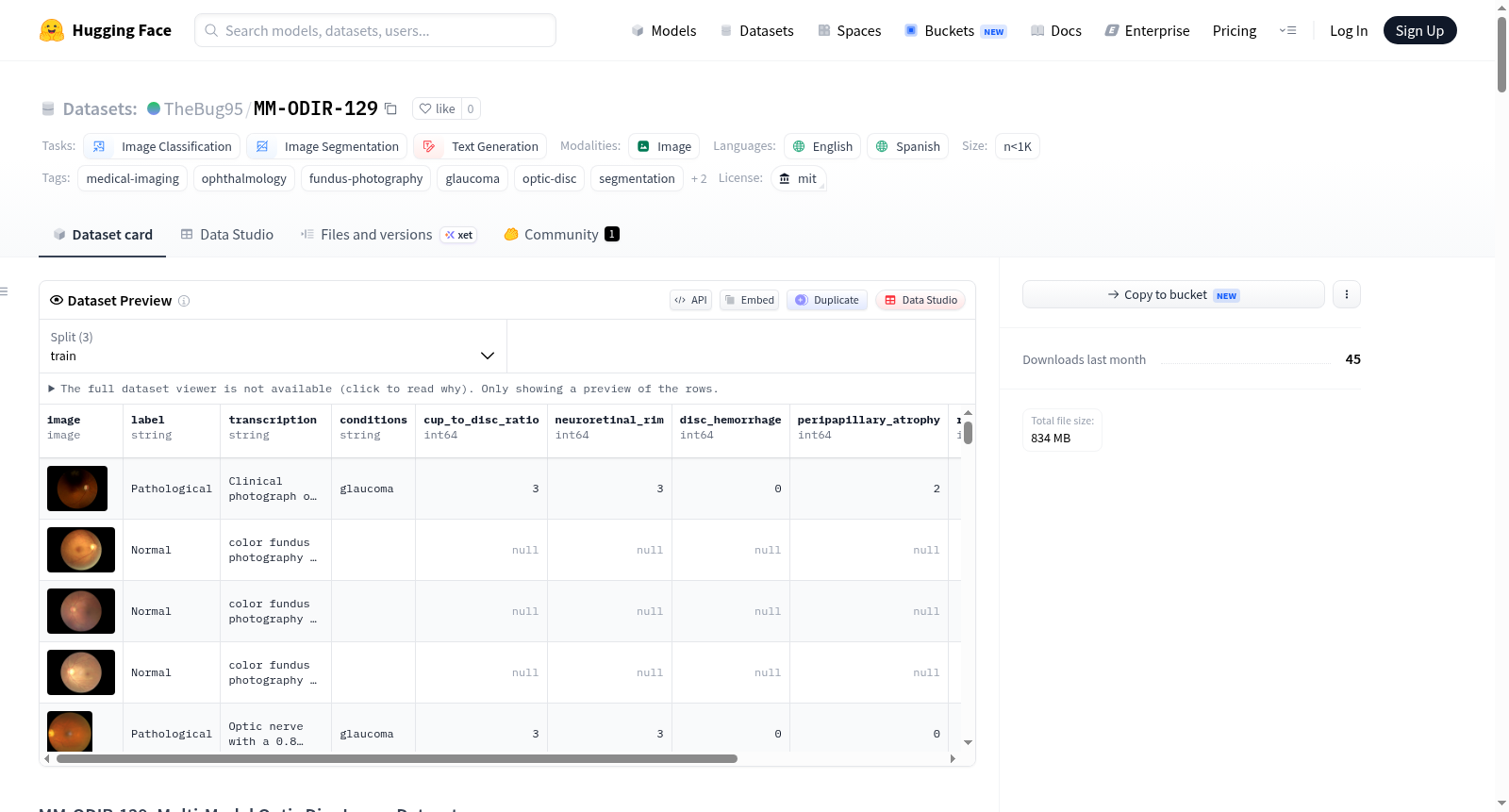Click the page vertical scrollbar
The height and width of the screenshot is (812, 1509).
1501,55
